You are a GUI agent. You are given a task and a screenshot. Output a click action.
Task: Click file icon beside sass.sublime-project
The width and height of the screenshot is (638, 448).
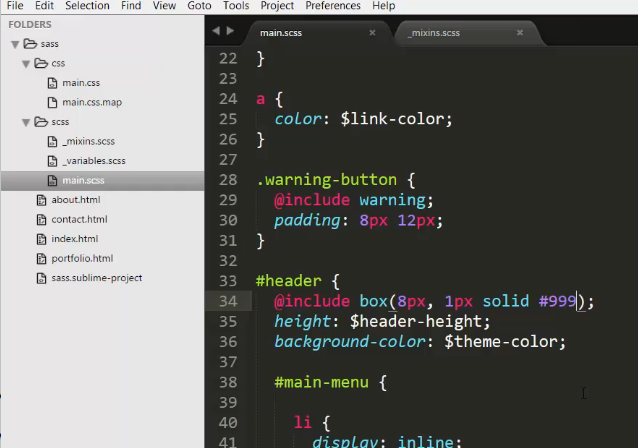pos(42,278)
